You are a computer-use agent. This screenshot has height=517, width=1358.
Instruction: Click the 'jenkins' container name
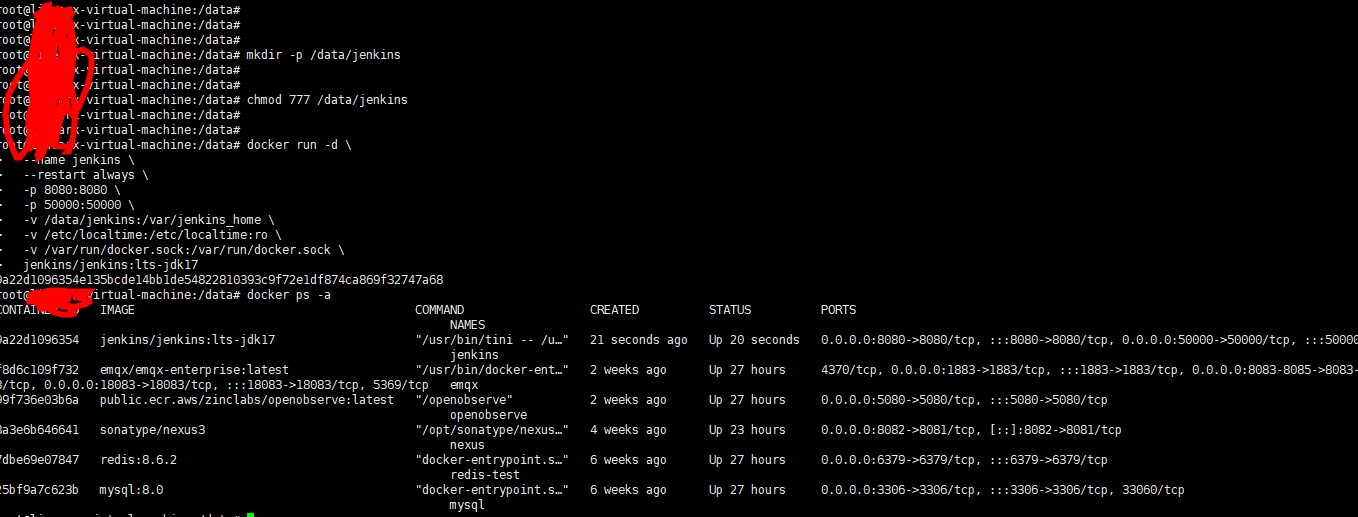click(x=474, y=355)
